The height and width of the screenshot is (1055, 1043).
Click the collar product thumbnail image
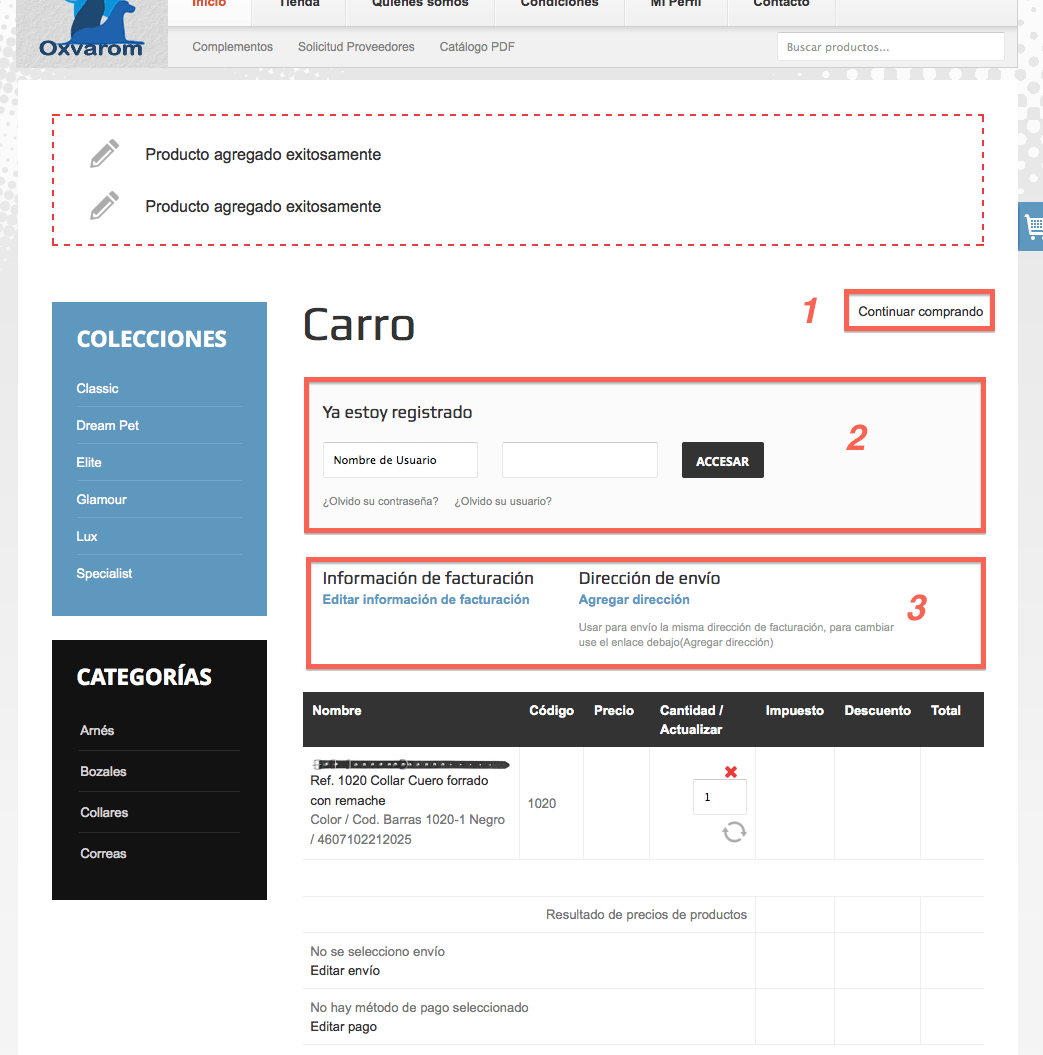(x=410, y=764)
